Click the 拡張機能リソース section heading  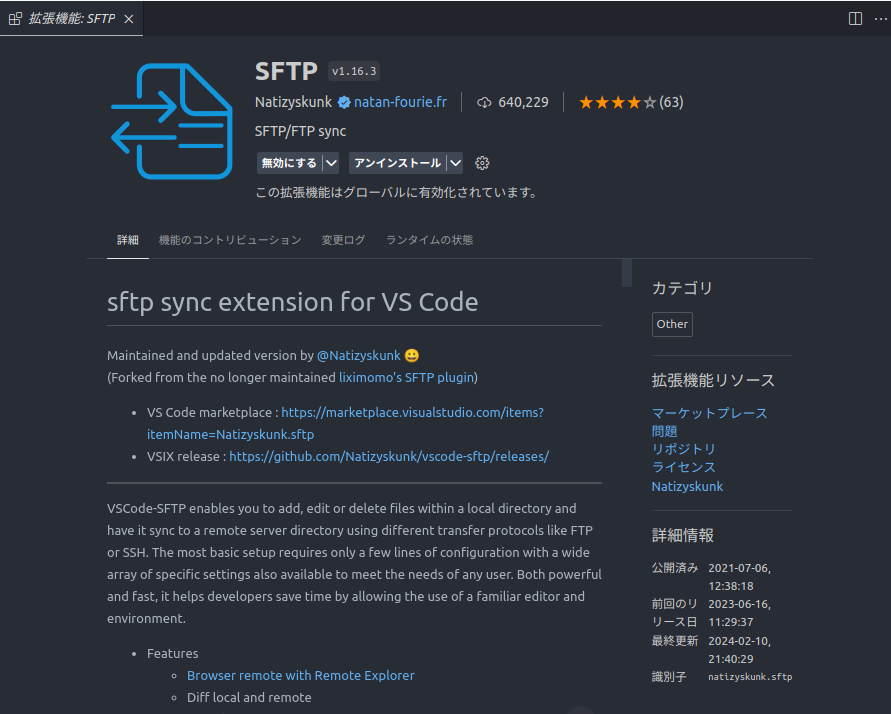pyautogui.click(x=713, y=380)
